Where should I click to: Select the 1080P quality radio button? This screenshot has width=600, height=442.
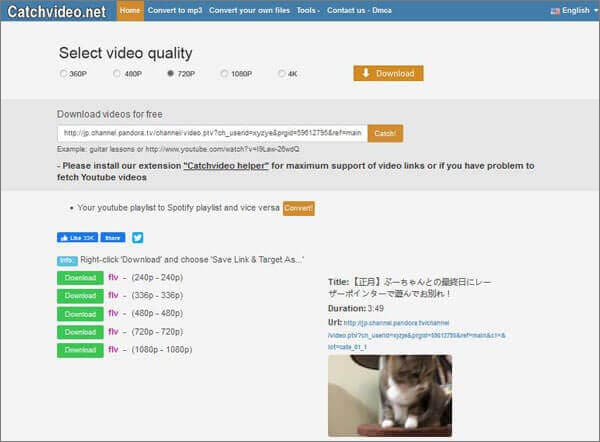pyautogui.click(x=224, y=73)
